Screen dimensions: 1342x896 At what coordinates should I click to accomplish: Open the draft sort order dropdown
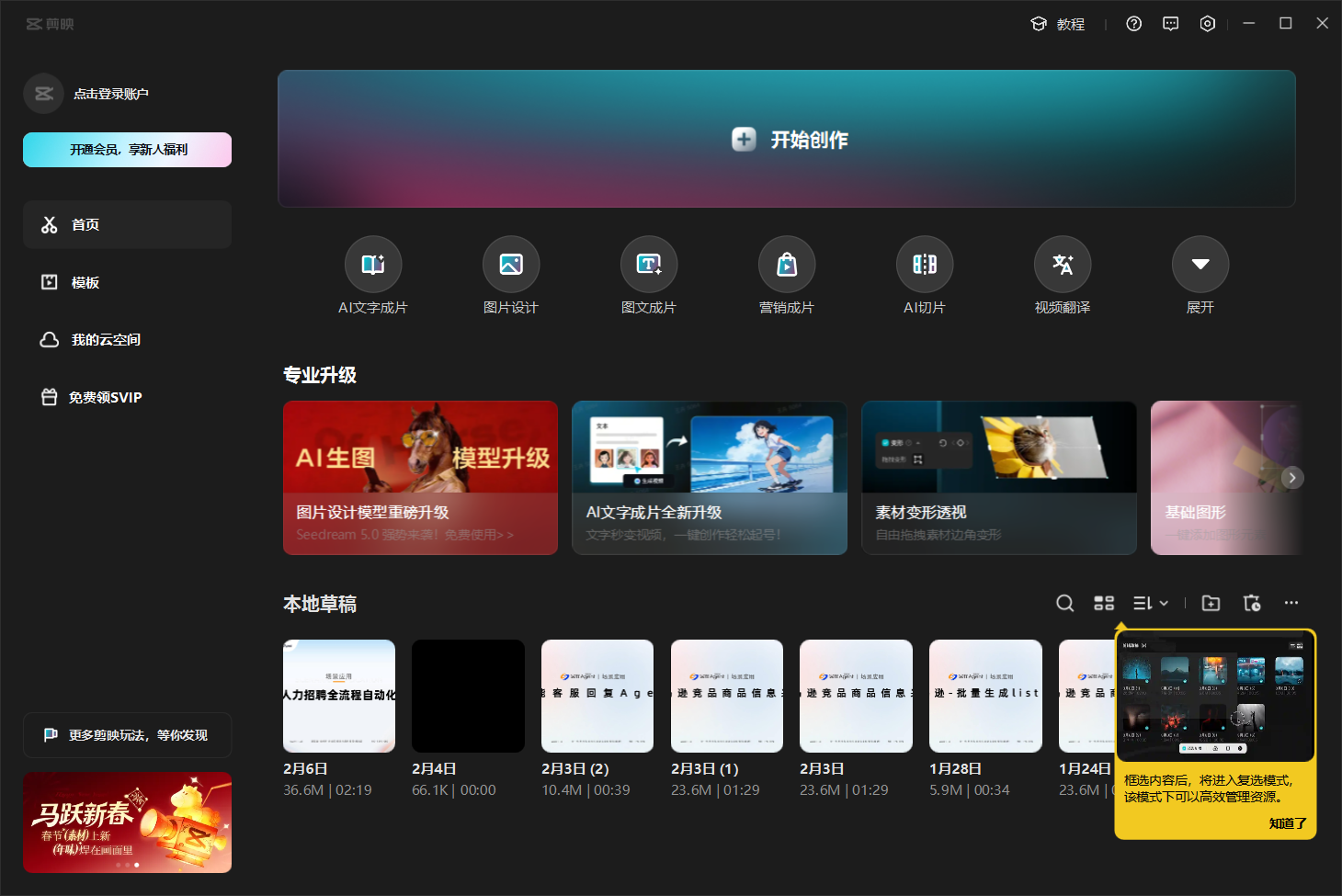click(x=1150, y=603)
